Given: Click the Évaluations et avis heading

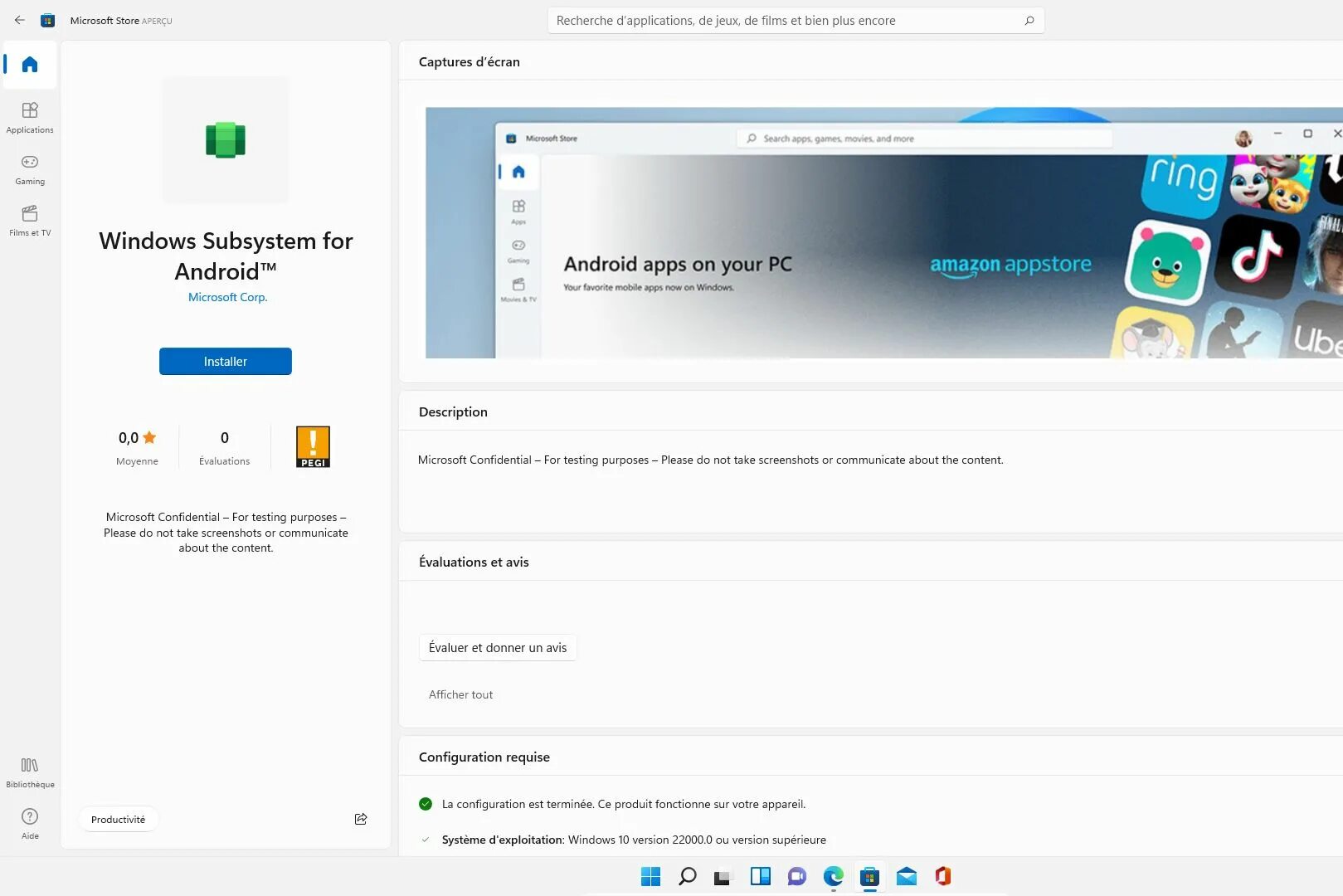Looking at the screenshot, I should (x=474, y=562).
